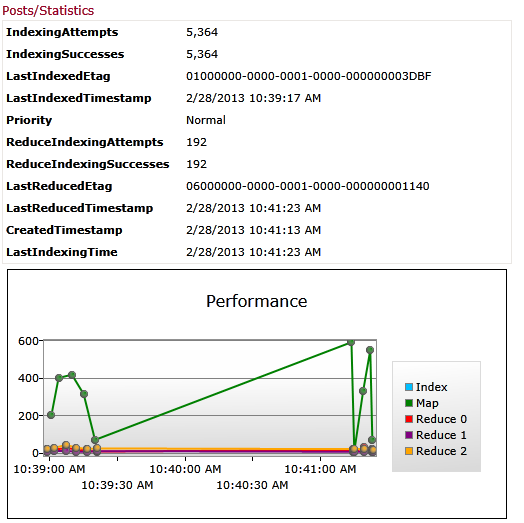Image resolution: width=524 pixels, height=523 pixels.
Task: Select the LastIndexedEtag value text
Action: [308, 76]
